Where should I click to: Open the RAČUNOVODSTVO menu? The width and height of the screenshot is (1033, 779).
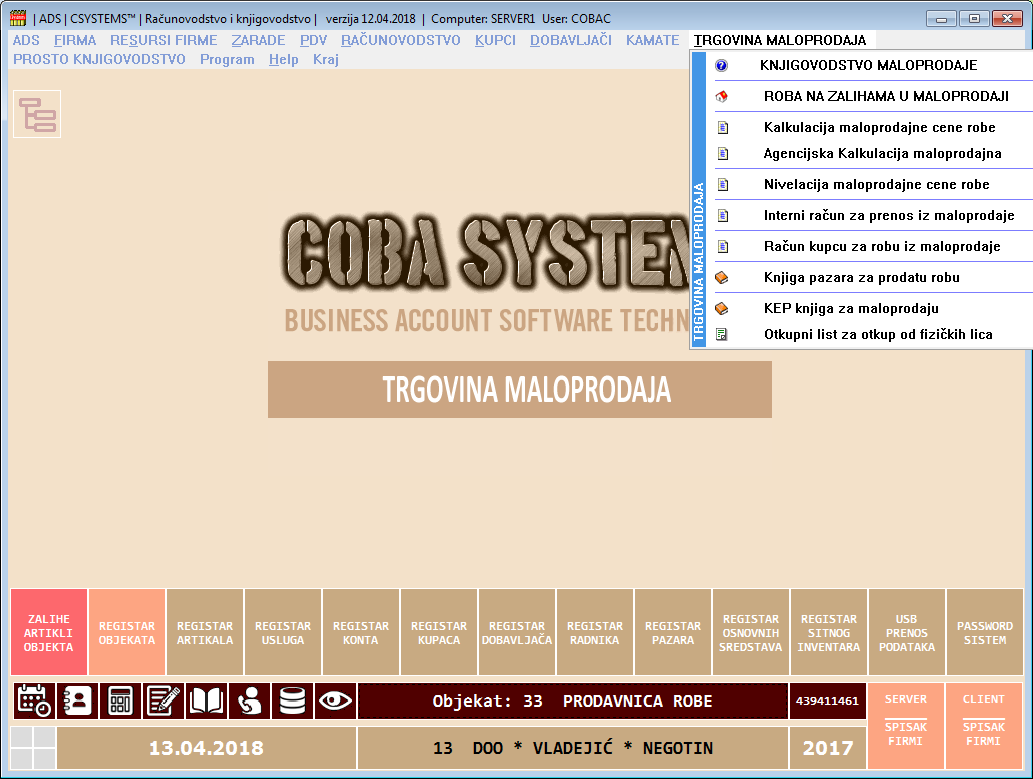(x=401, y=40)
